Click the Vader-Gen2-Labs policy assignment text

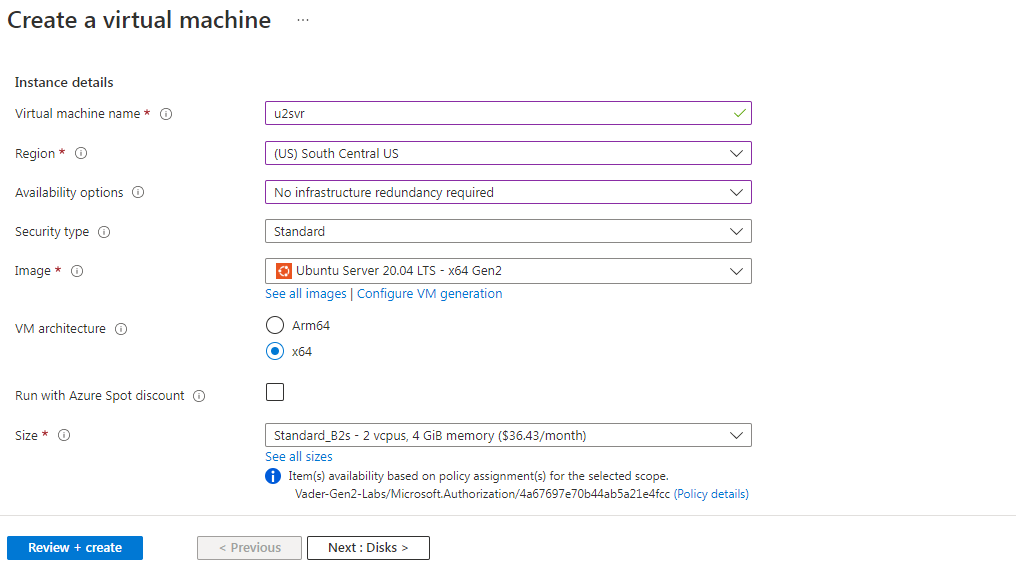click(x=482, y=494)
